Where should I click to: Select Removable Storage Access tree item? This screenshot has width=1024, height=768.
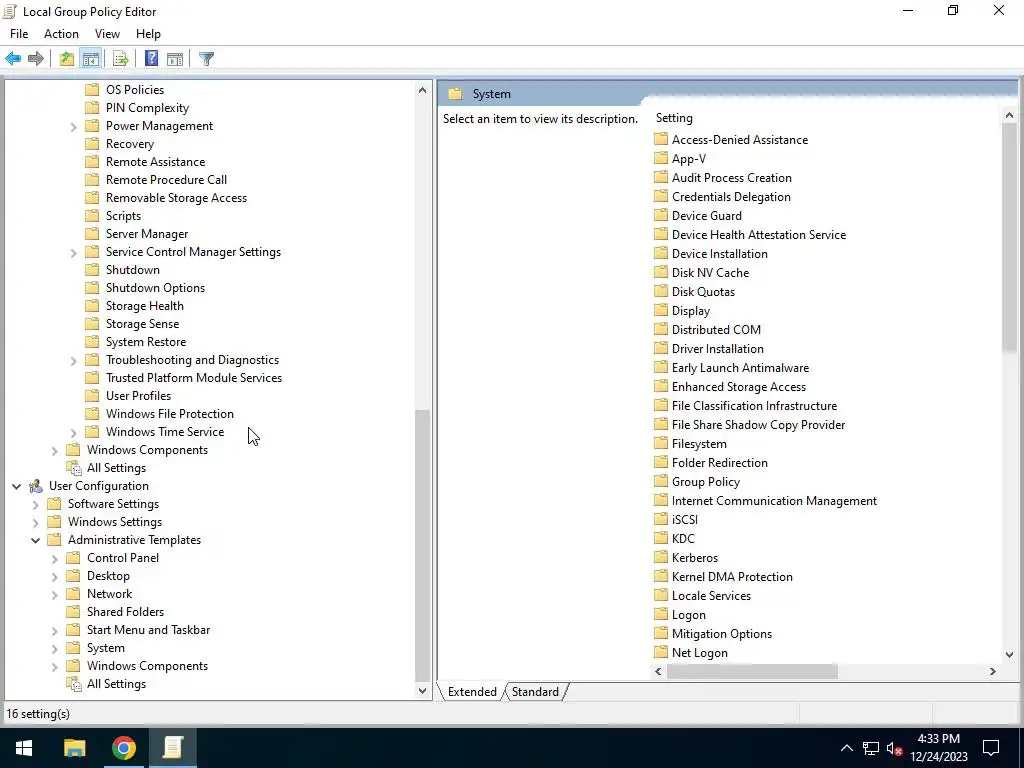point(176,198)
